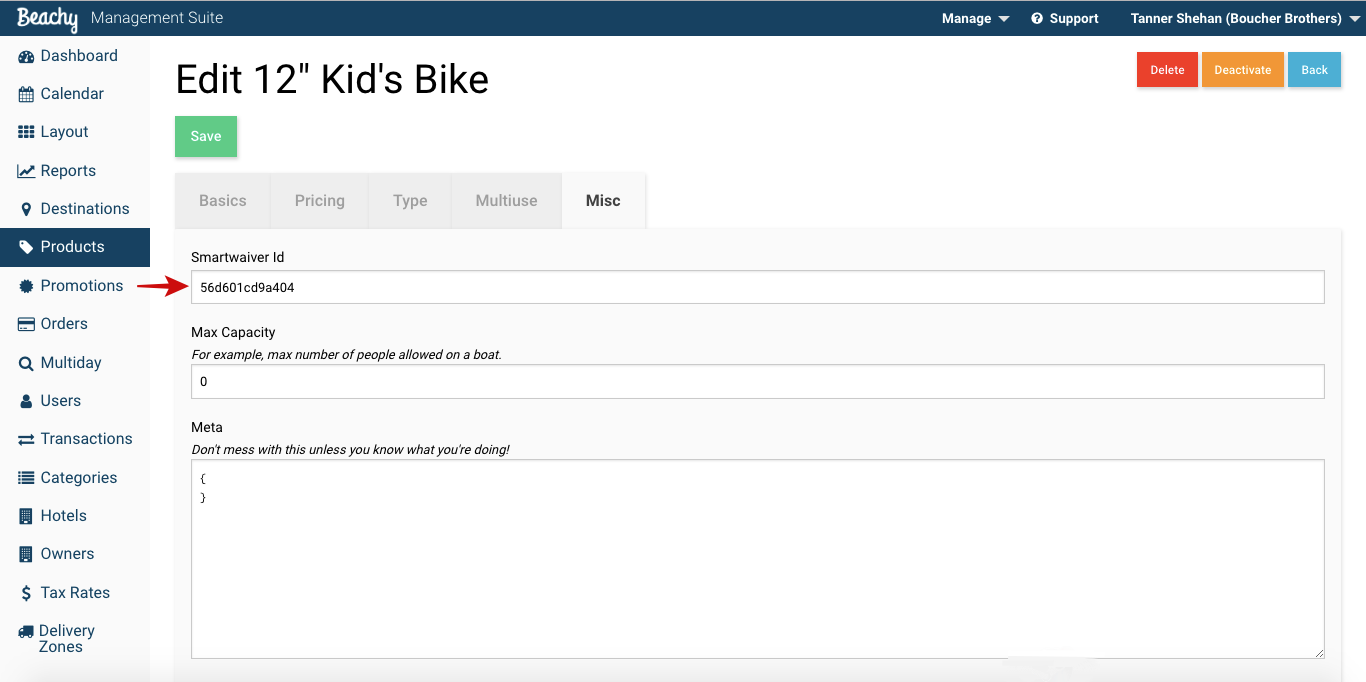
Task: Click the Hotels building icon
Action: coord(26,516)
